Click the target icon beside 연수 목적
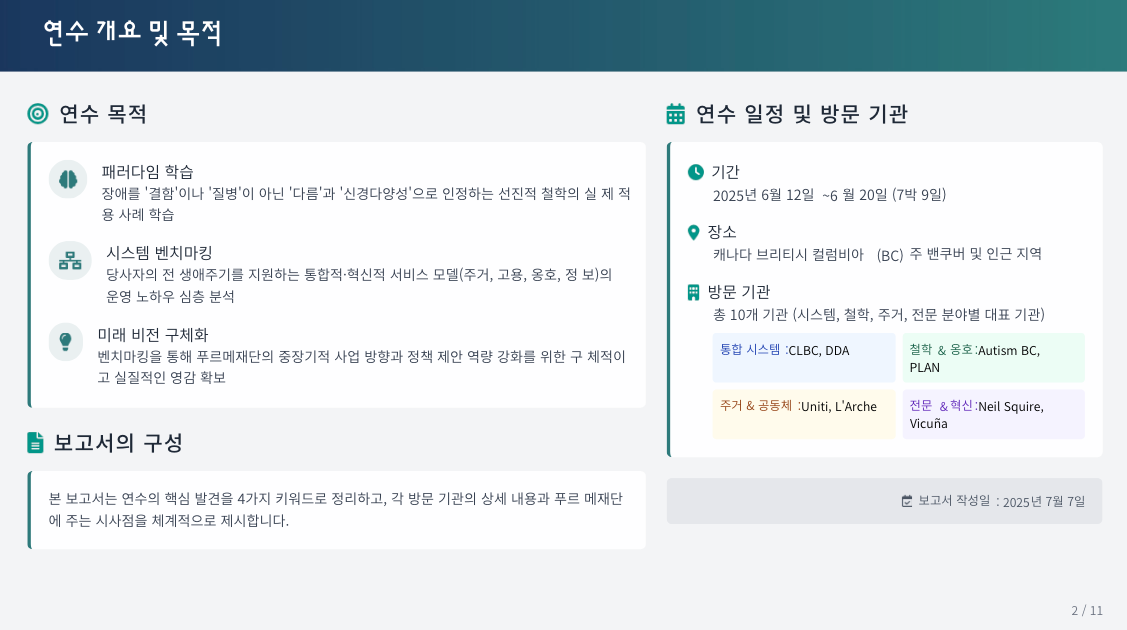The width and height of the screenshot is (1127, 630). [38, 114]
